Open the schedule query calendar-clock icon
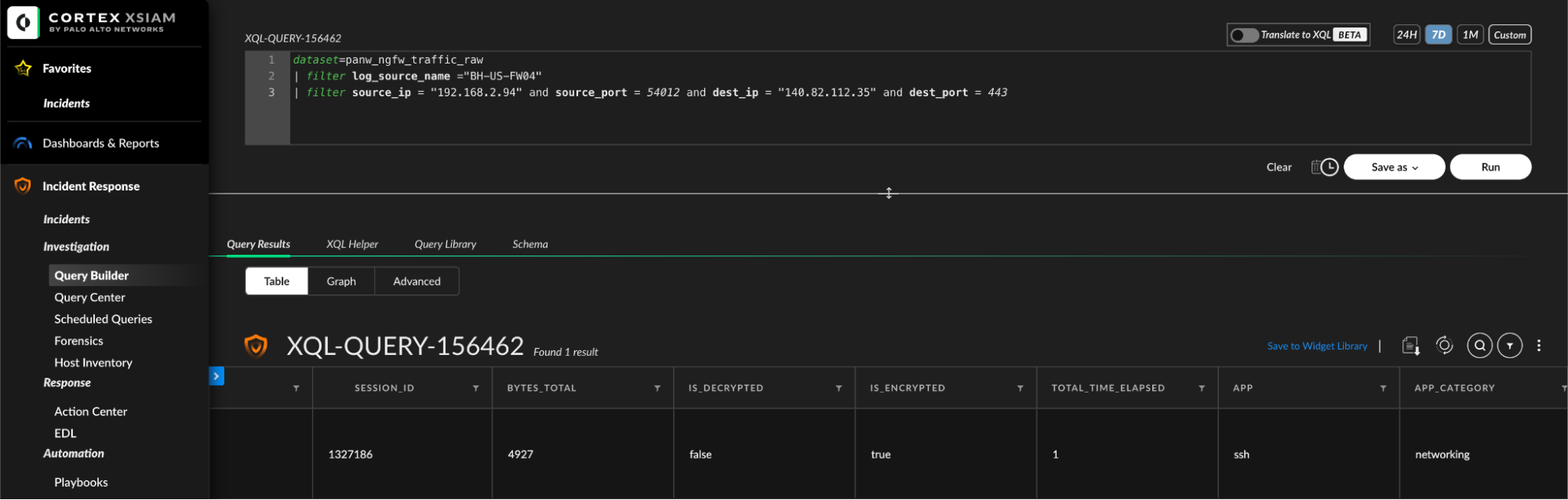Screen dimensions: 1568x500 pyautogui.click(x=1325, y=167)
